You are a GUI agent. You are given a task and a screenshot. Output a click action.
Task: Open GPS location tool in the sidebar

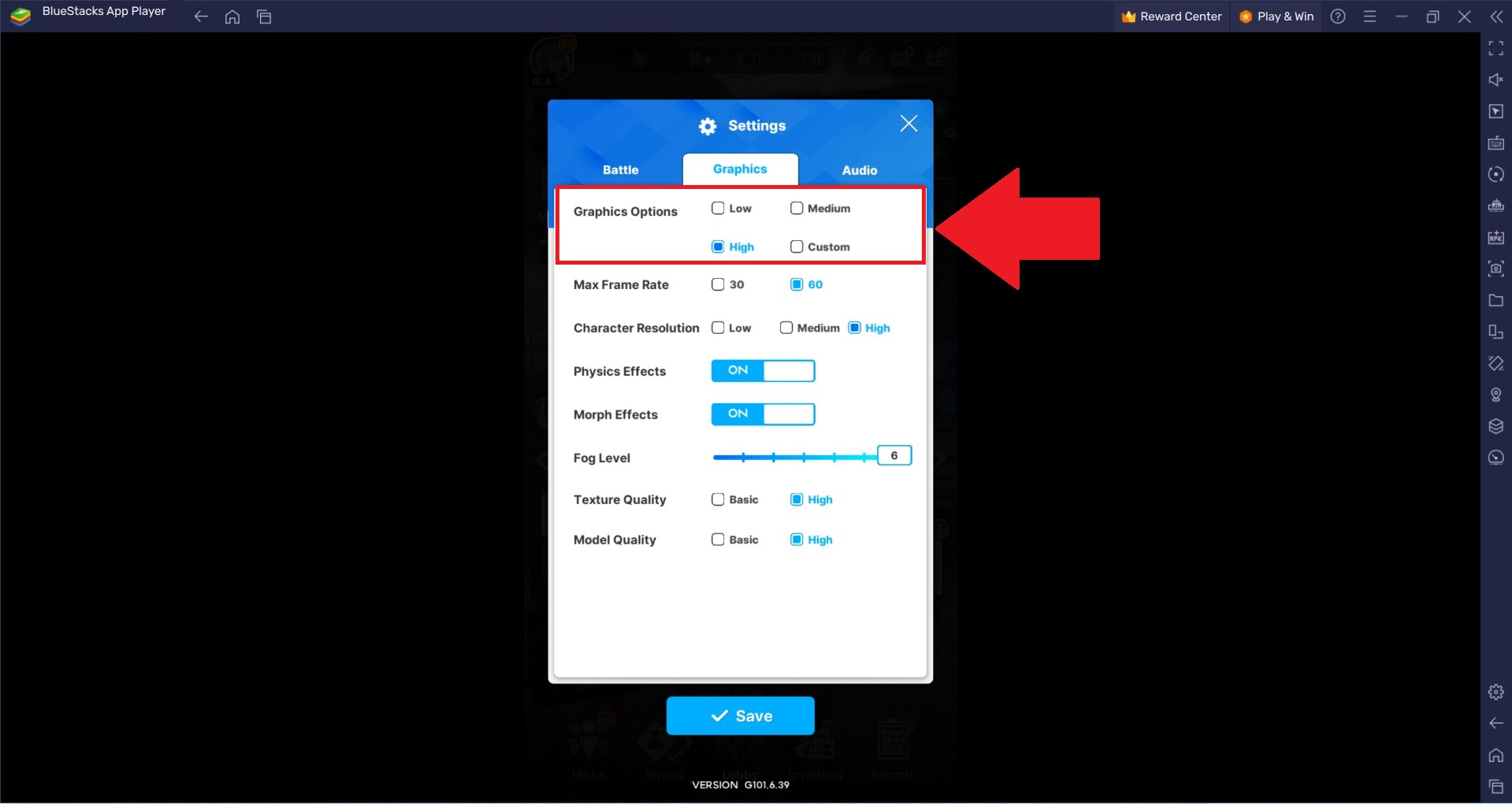click(1495, 395)
